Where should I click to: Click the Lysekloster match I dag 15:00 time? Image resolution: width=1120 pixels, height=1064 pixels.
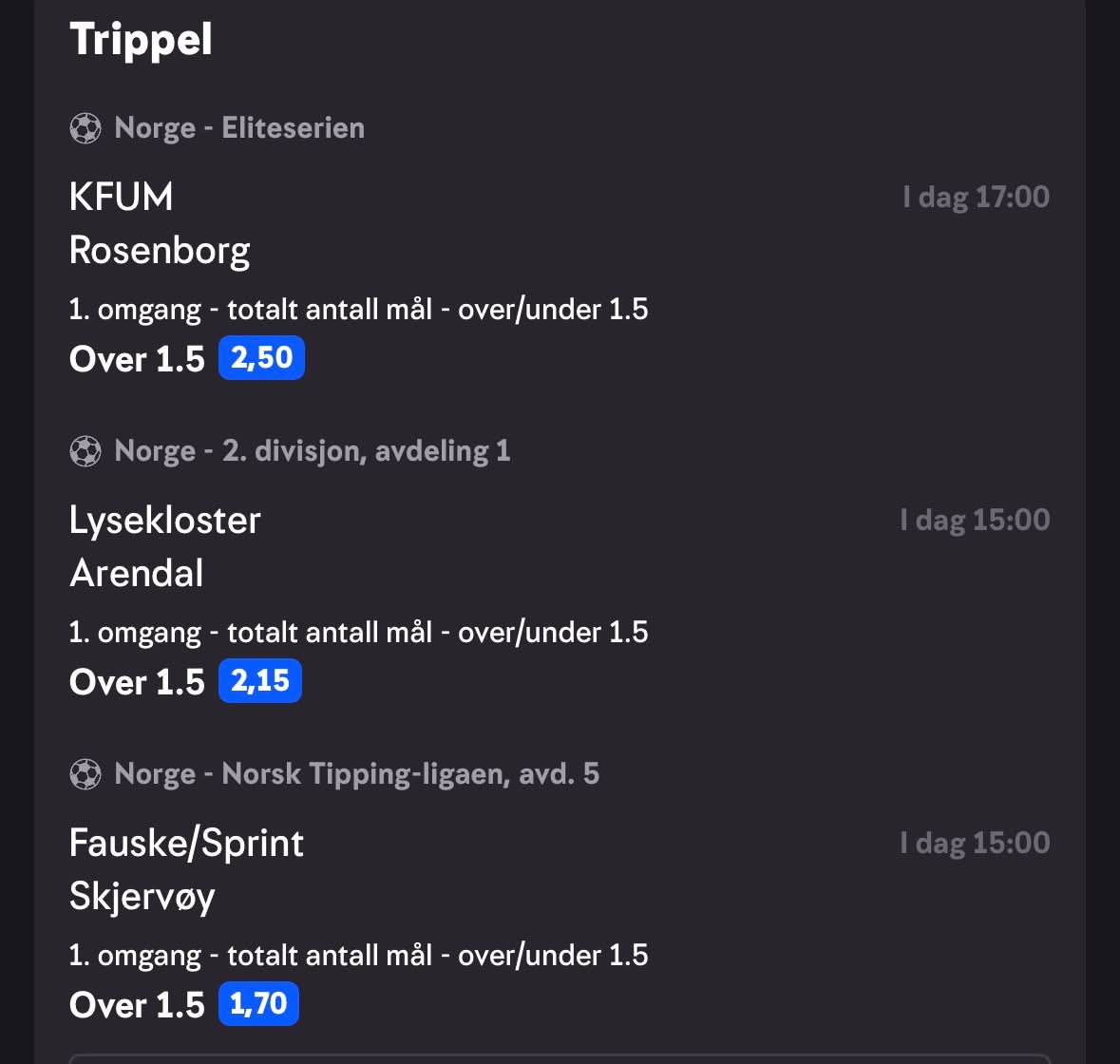point(975,520)
